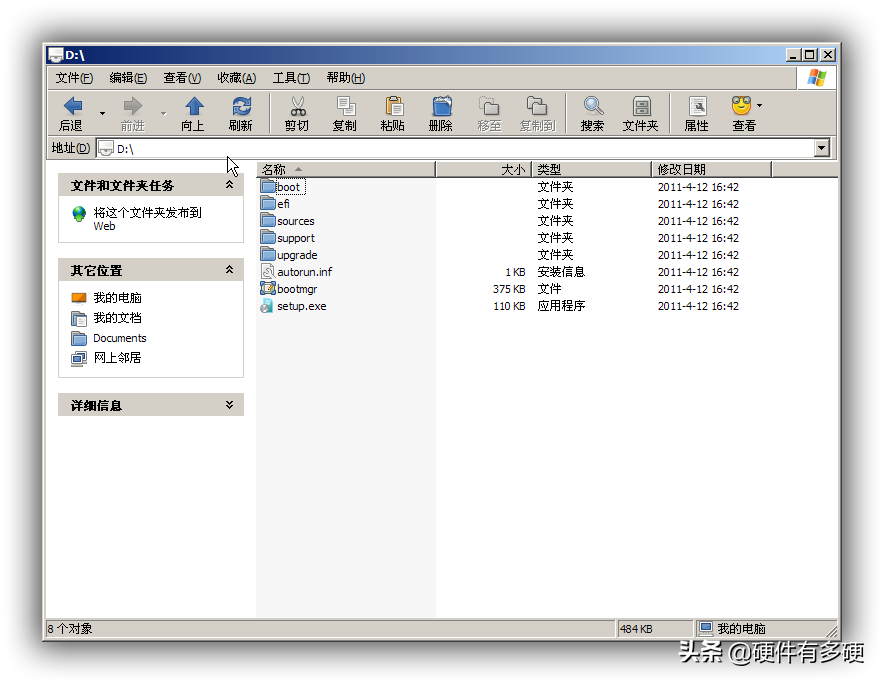Open the 文件(F) menu
Viewport: 884px width, 684px height.
pyautogui.click(x=74, y=78)
